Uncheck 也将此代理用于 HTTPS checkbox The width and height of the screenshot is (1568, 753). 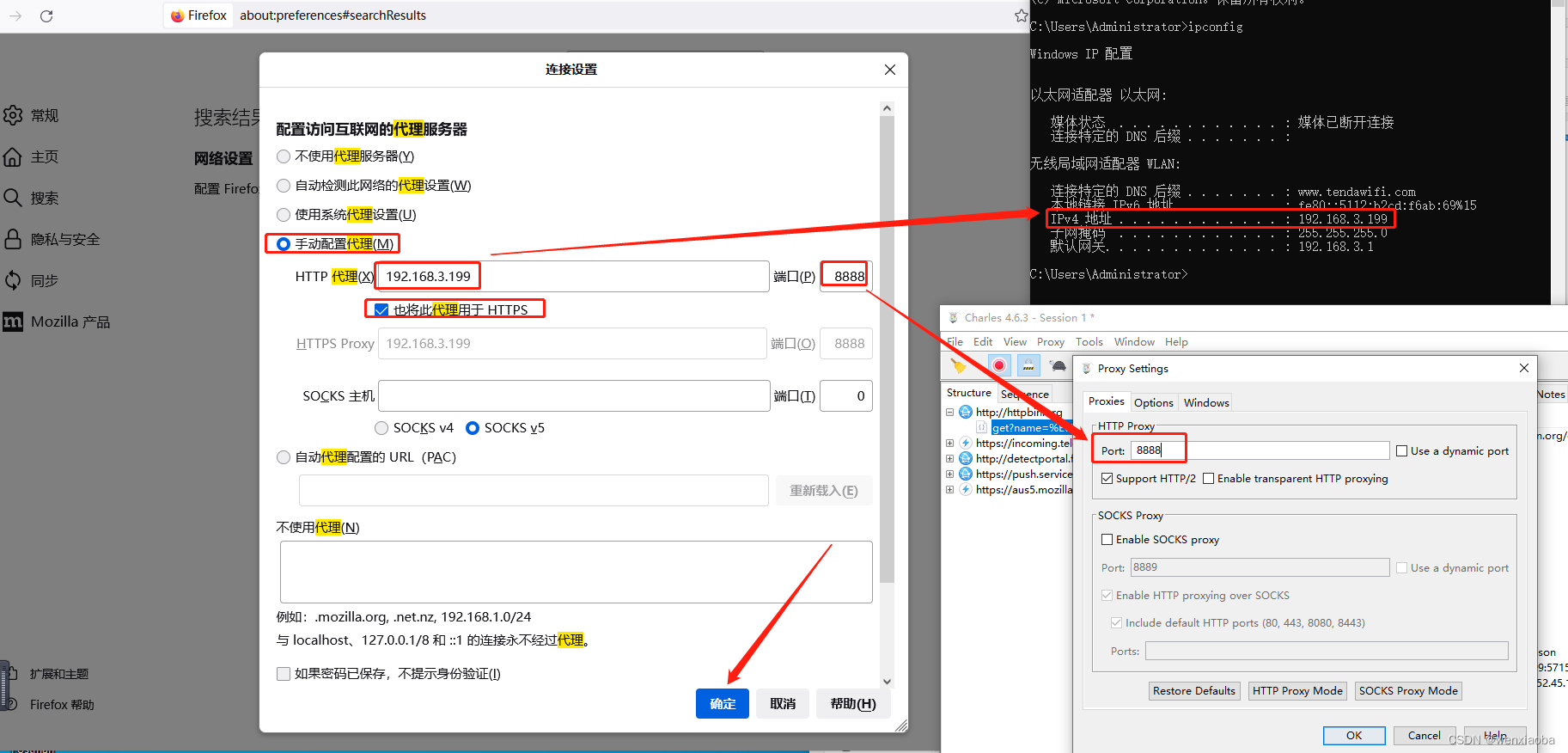point(381,309)
